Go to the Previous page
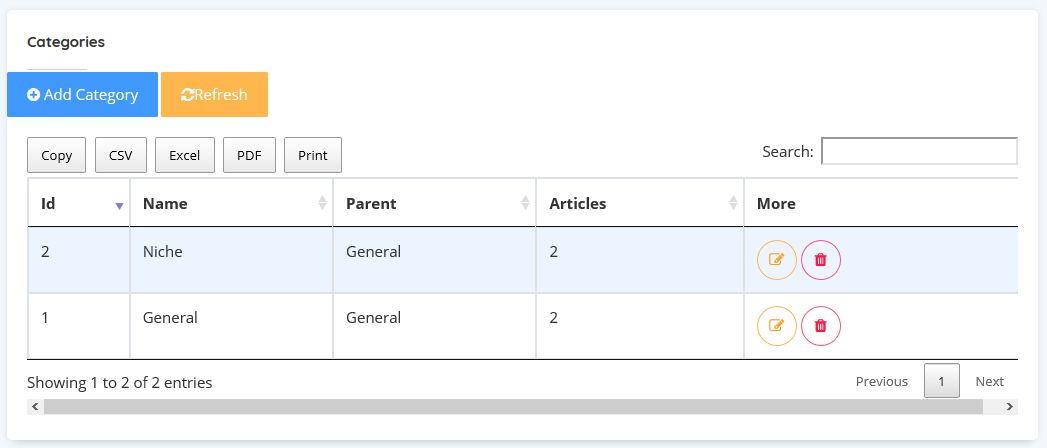The image size is (1047, 448). tap(882, 381)
